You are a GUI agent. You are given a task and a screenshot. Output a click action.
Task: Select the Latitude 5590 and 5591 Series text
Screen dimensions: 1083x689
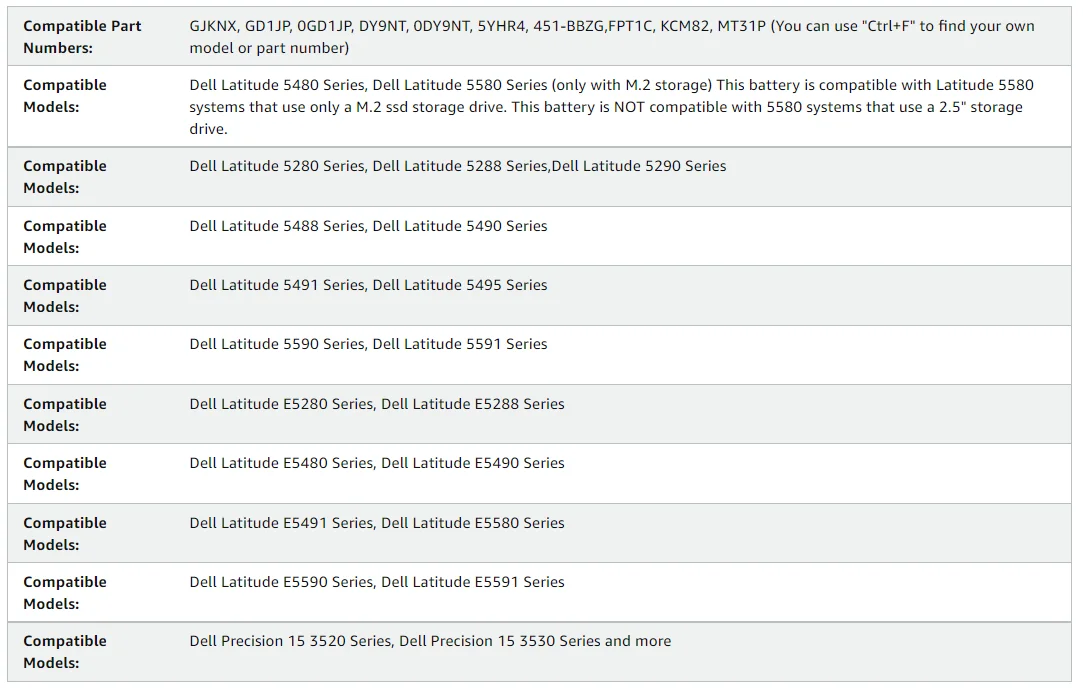(x=368, y=344)
